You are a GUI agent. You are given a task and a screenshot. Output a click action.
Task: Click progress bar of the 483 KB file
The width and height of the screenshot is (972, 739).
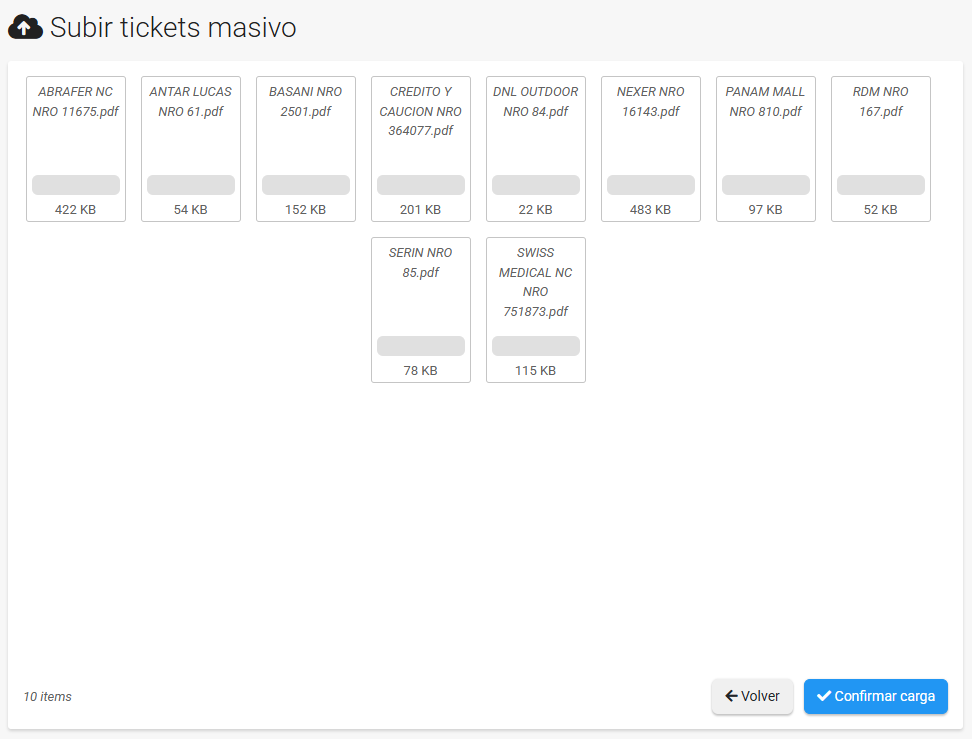[651, 185]
